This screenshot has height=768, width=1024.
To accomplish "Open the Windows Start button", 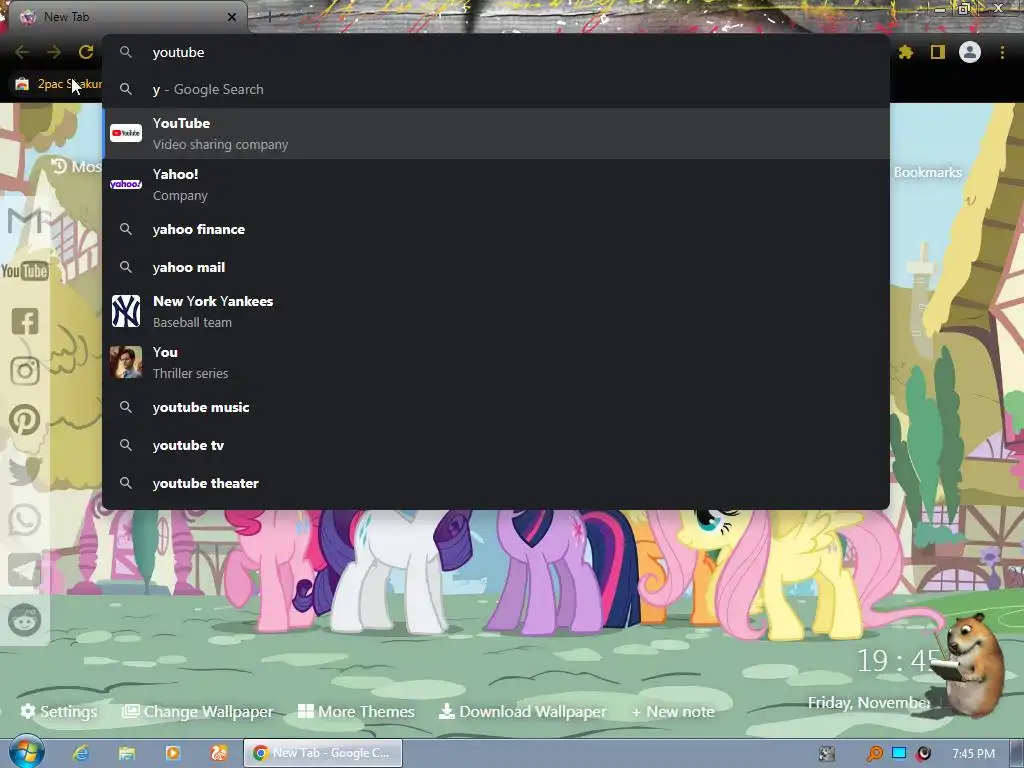I will click(x=26, y=752).
